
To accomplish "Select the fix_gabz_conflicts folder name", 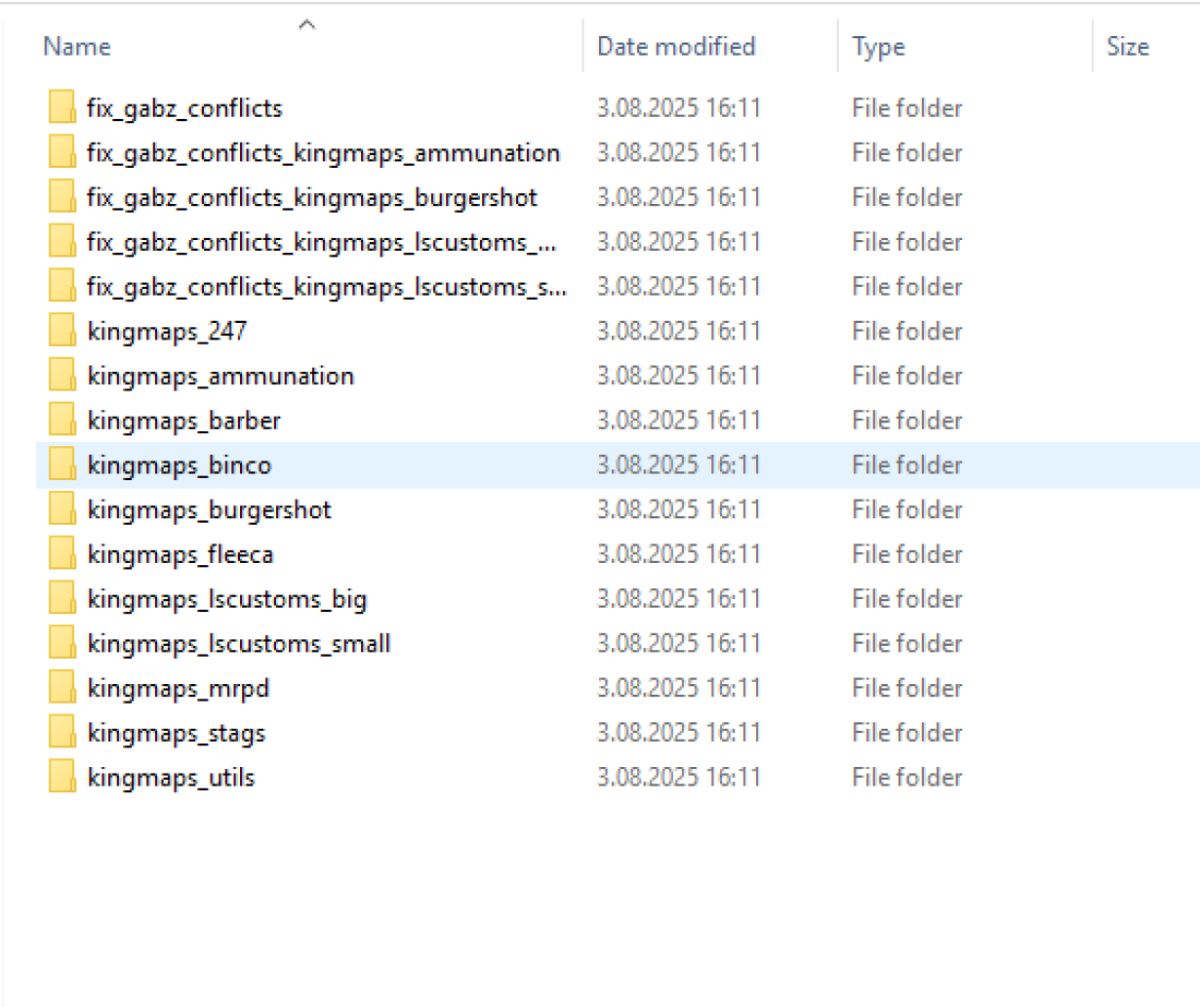I will 185,108.
